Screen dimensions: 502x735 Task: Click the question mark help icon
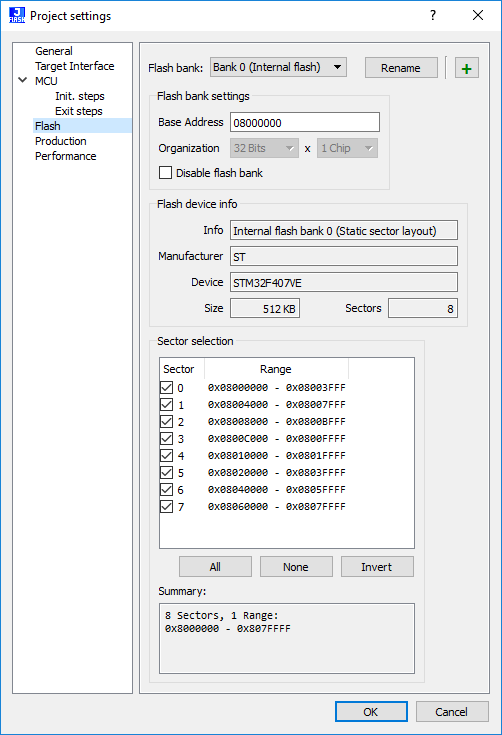(x=433, y=15)
